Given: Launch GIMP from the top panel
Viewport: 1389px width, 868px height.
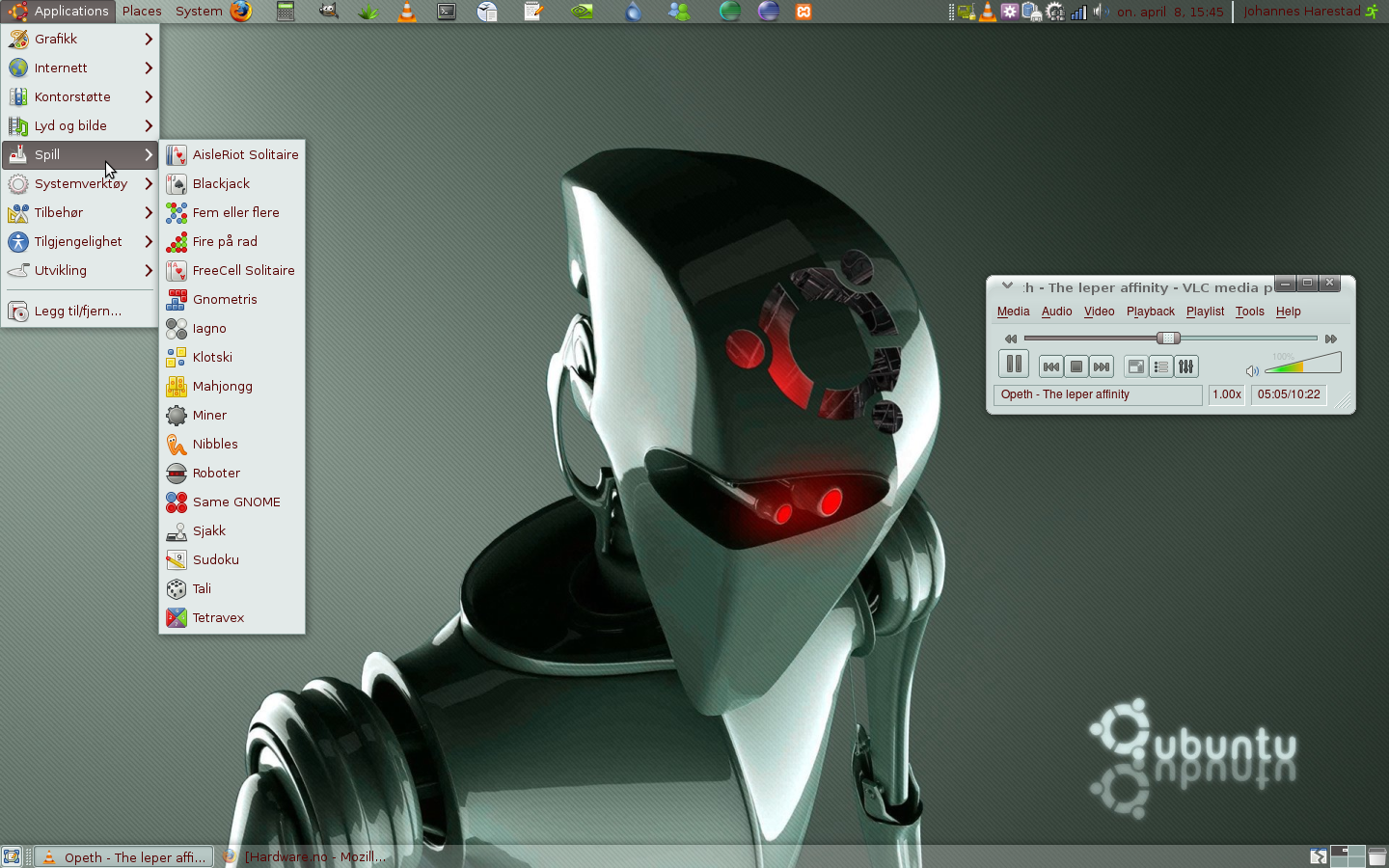Looking at the screenshot, I should tap(328, 12).
